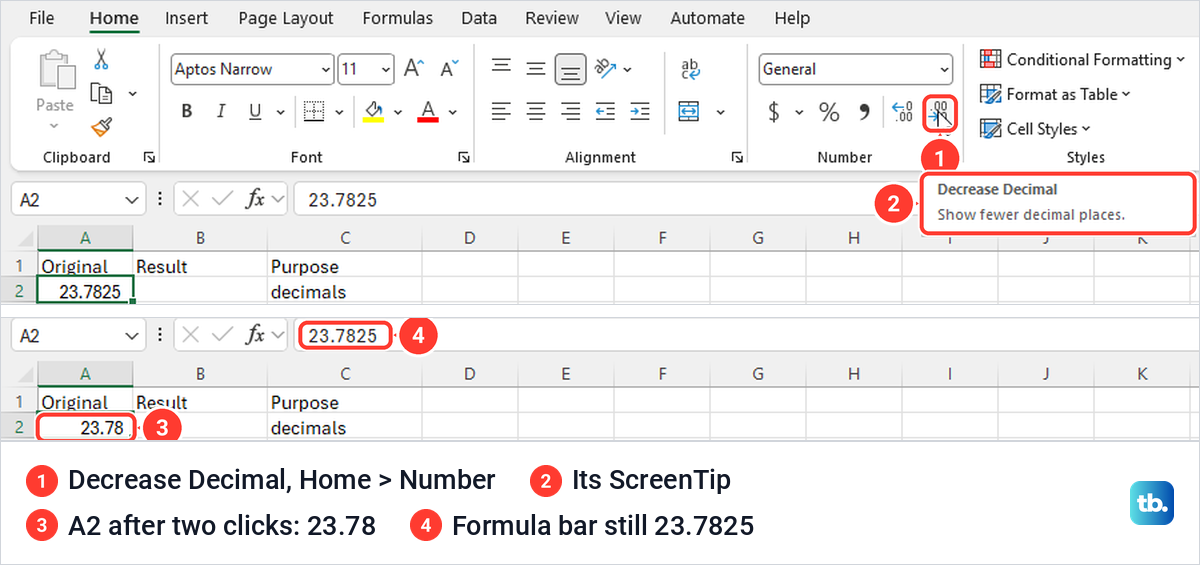Click Increase Indent icon
The image size is (1200, 565).
coord(639,111)
